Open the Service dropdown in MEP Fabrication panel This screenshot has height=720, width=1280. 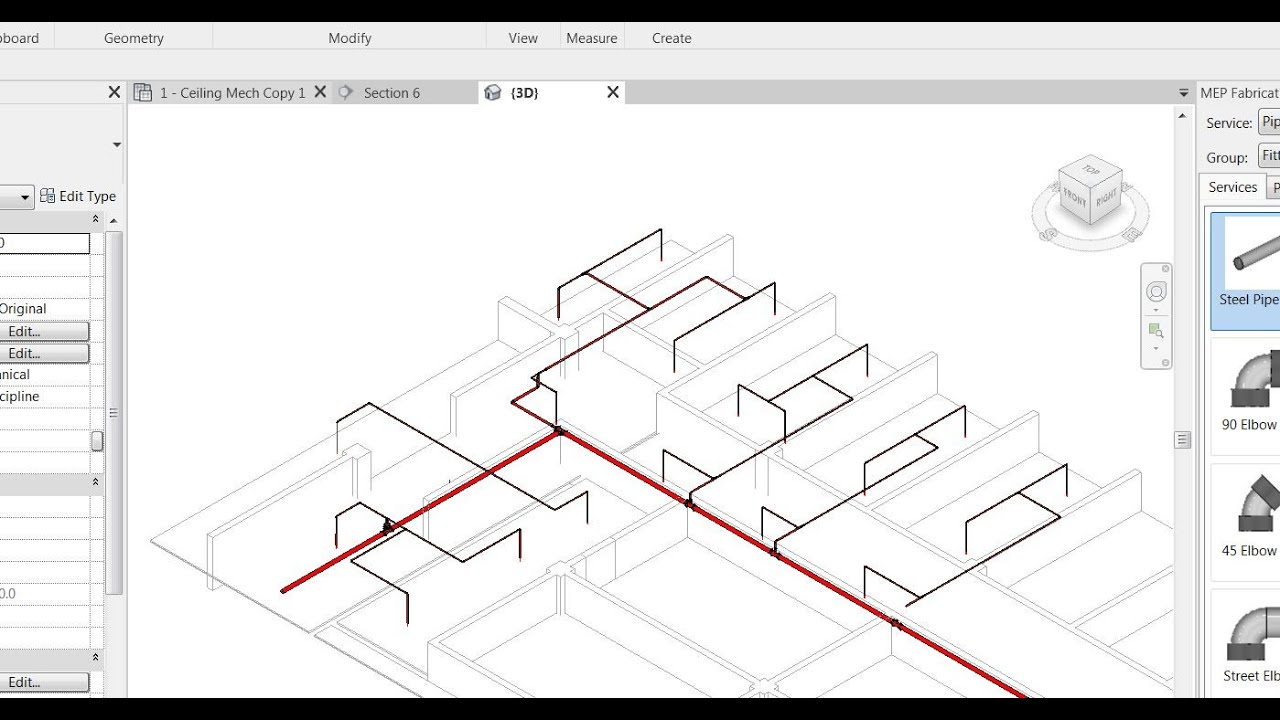click(1269, 122)
